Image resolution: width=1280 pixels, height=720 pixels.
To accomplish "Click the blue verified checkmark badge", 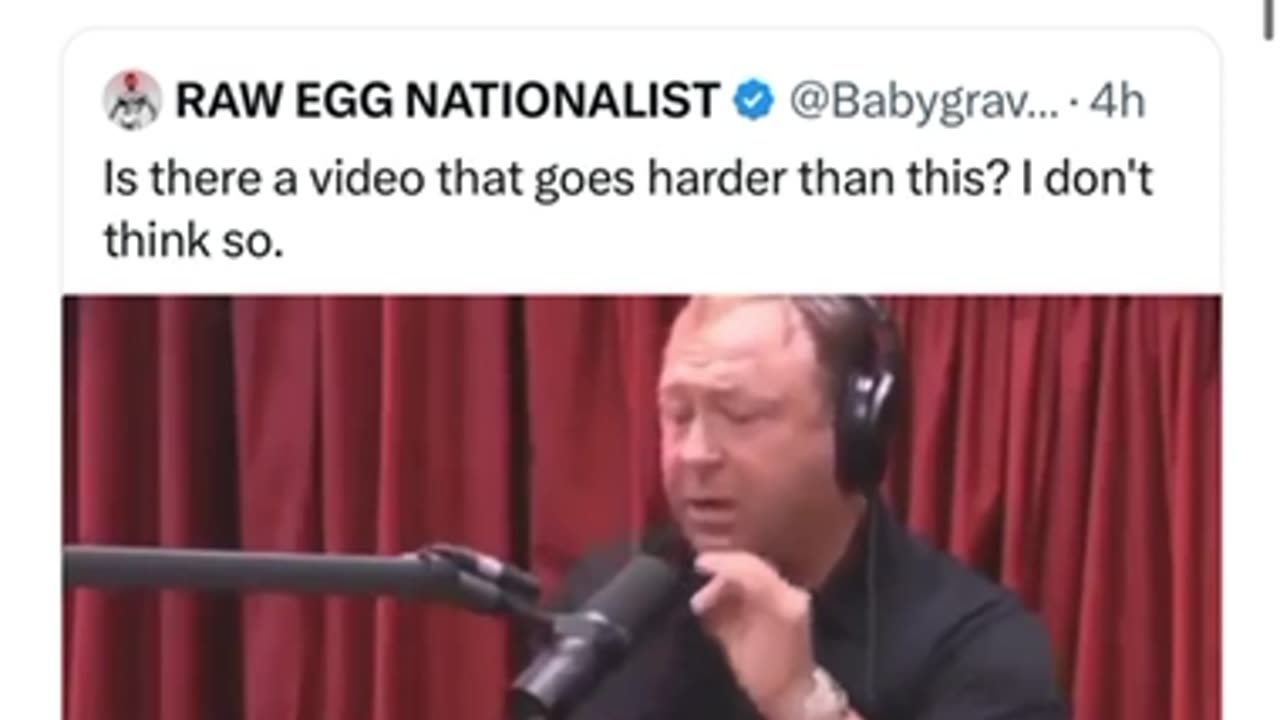I will coord(755,101).
